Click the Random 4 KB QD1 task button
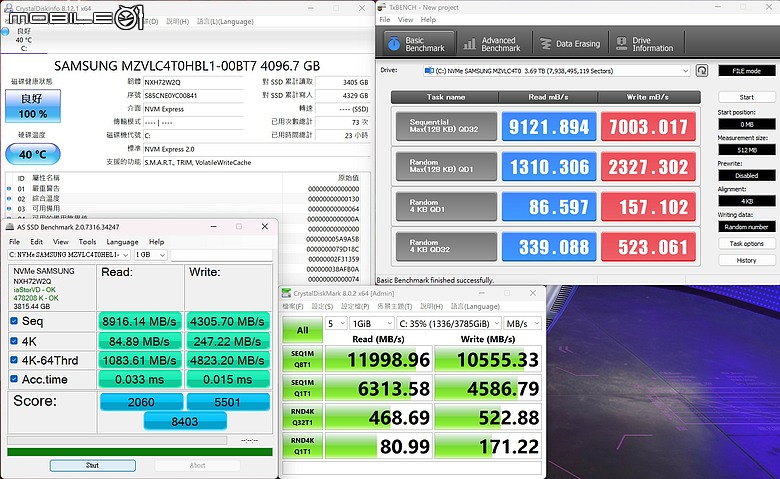 coord(446,206)
